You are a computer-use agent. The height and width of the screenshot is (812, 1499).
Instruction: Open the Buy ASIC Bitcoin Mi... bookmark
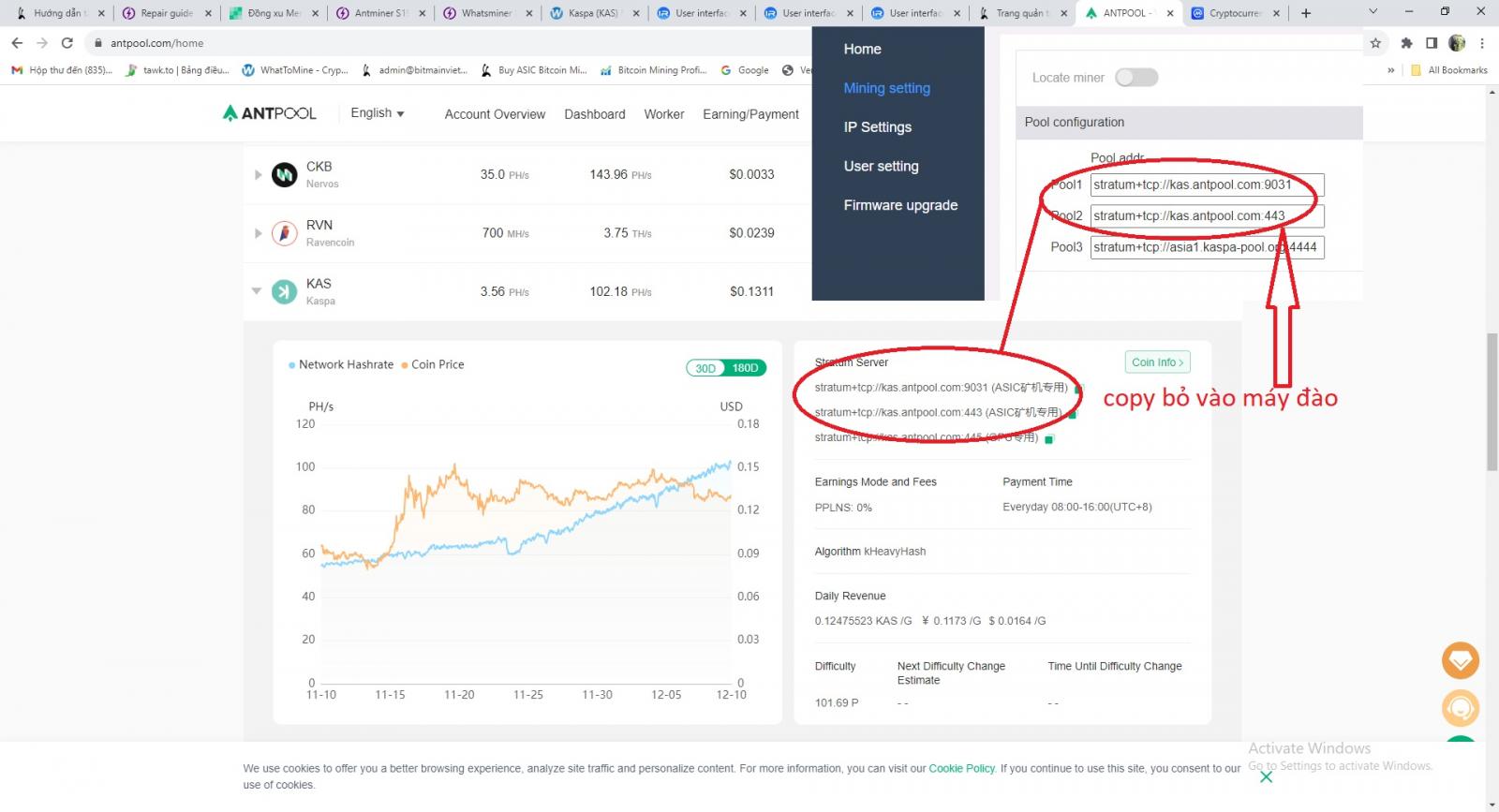coord(534,70)
